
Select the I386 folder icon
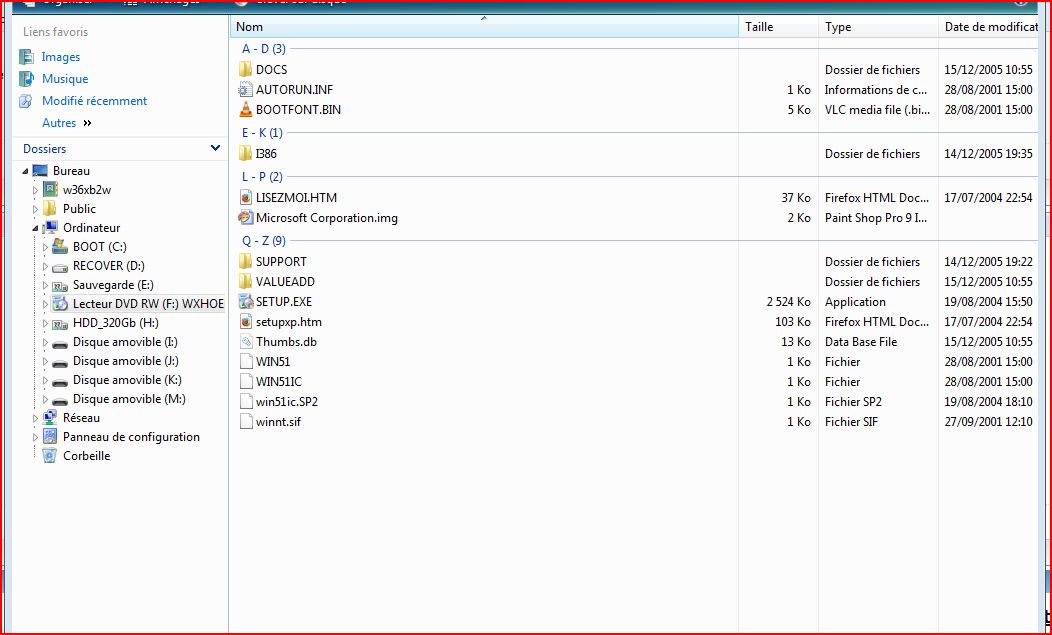point(246,153)
